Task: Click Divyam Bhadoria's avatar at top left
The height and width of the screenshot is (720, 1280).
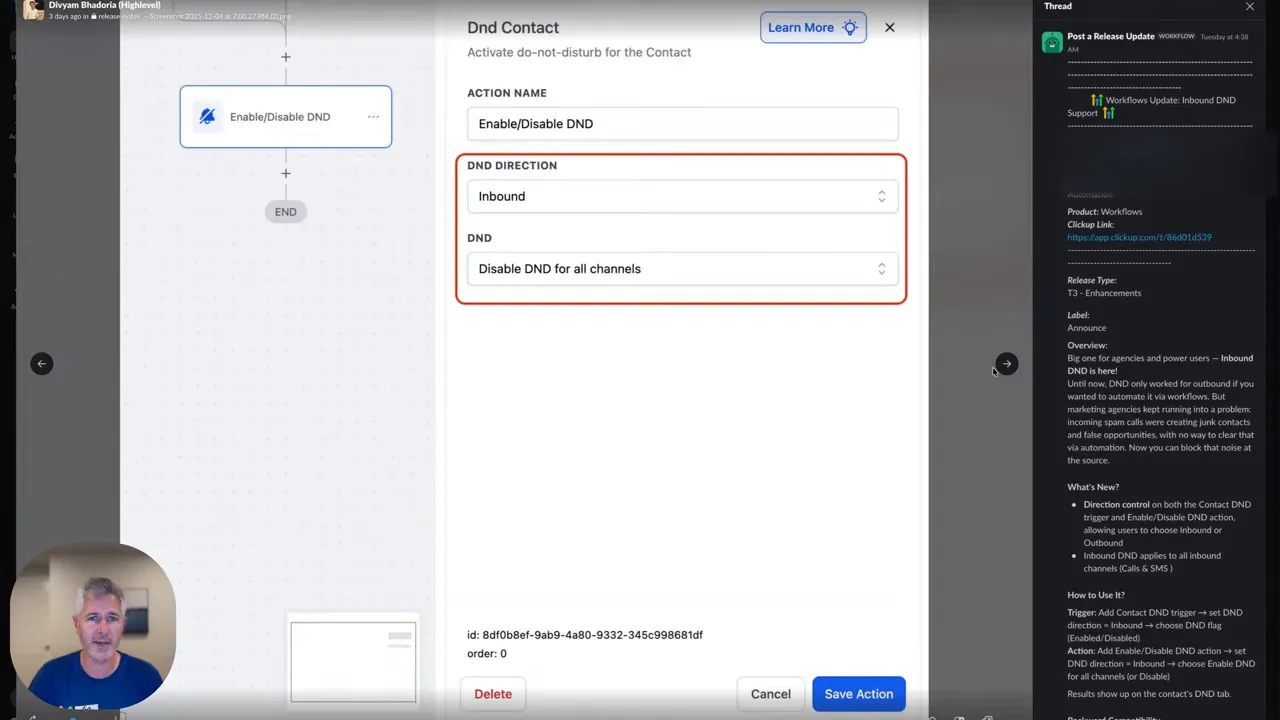Action: 33,10
